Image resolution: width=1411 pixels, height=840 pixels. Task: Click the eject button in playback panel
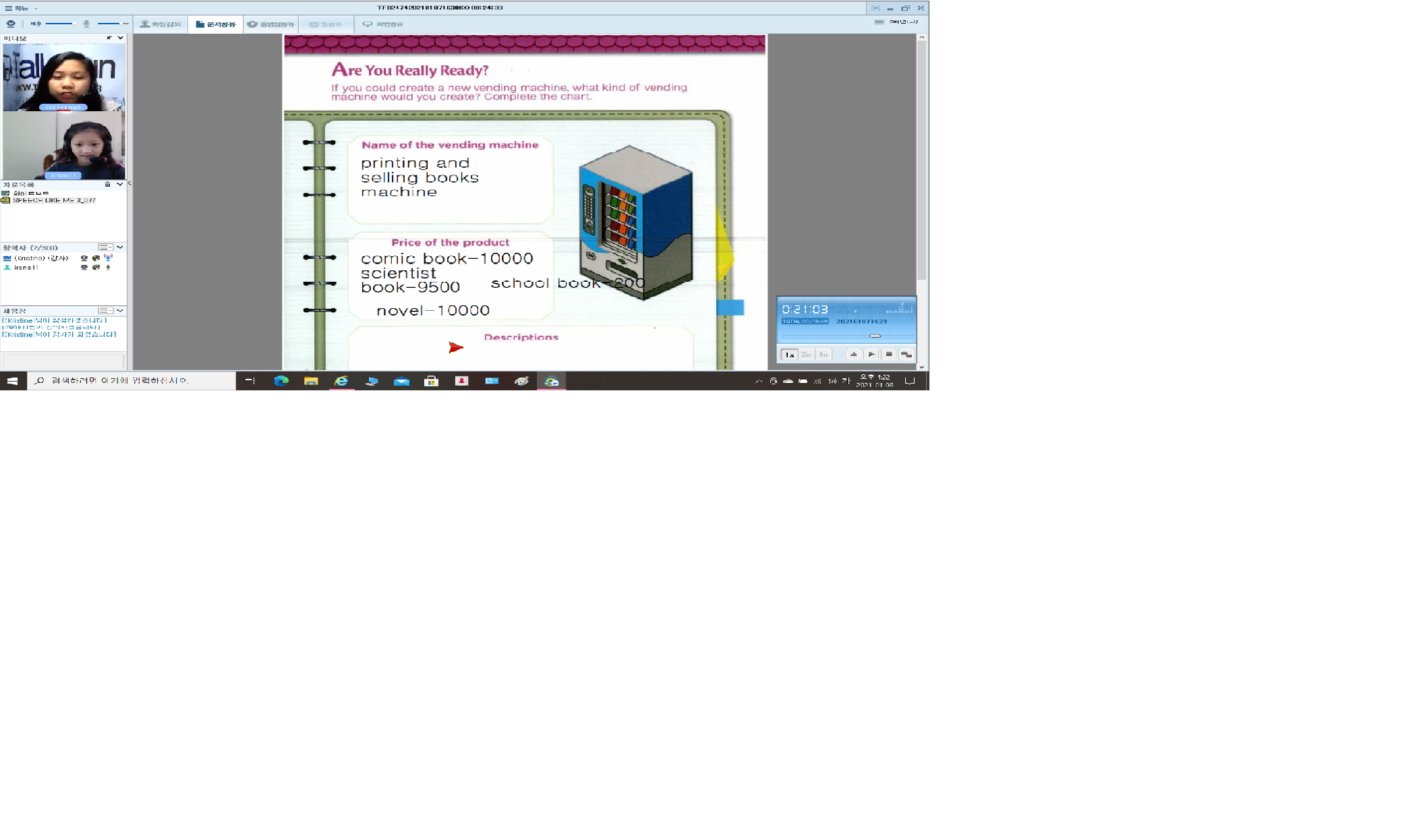click(x=853, y=354)
